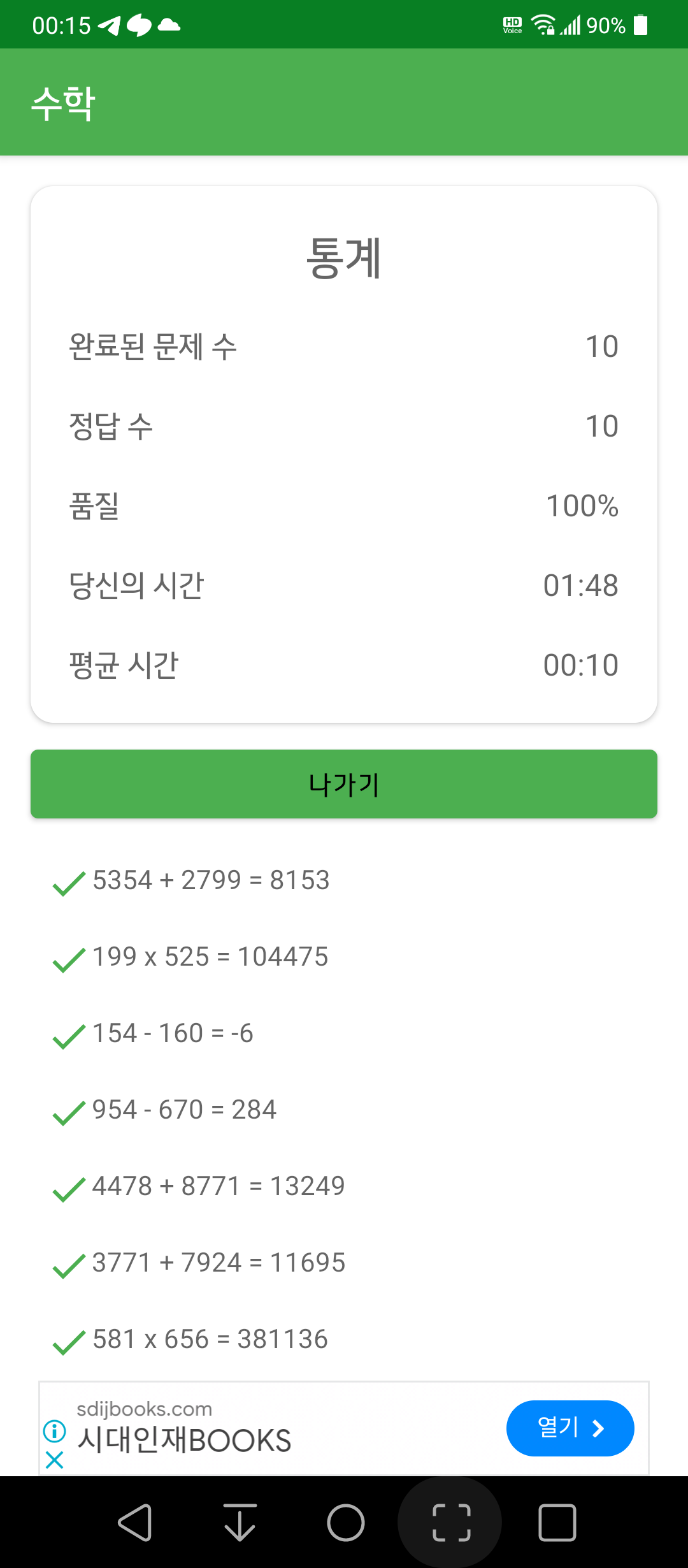Open recent apps square icon
Screen dimensions: 688x1568
[557, 1523]
